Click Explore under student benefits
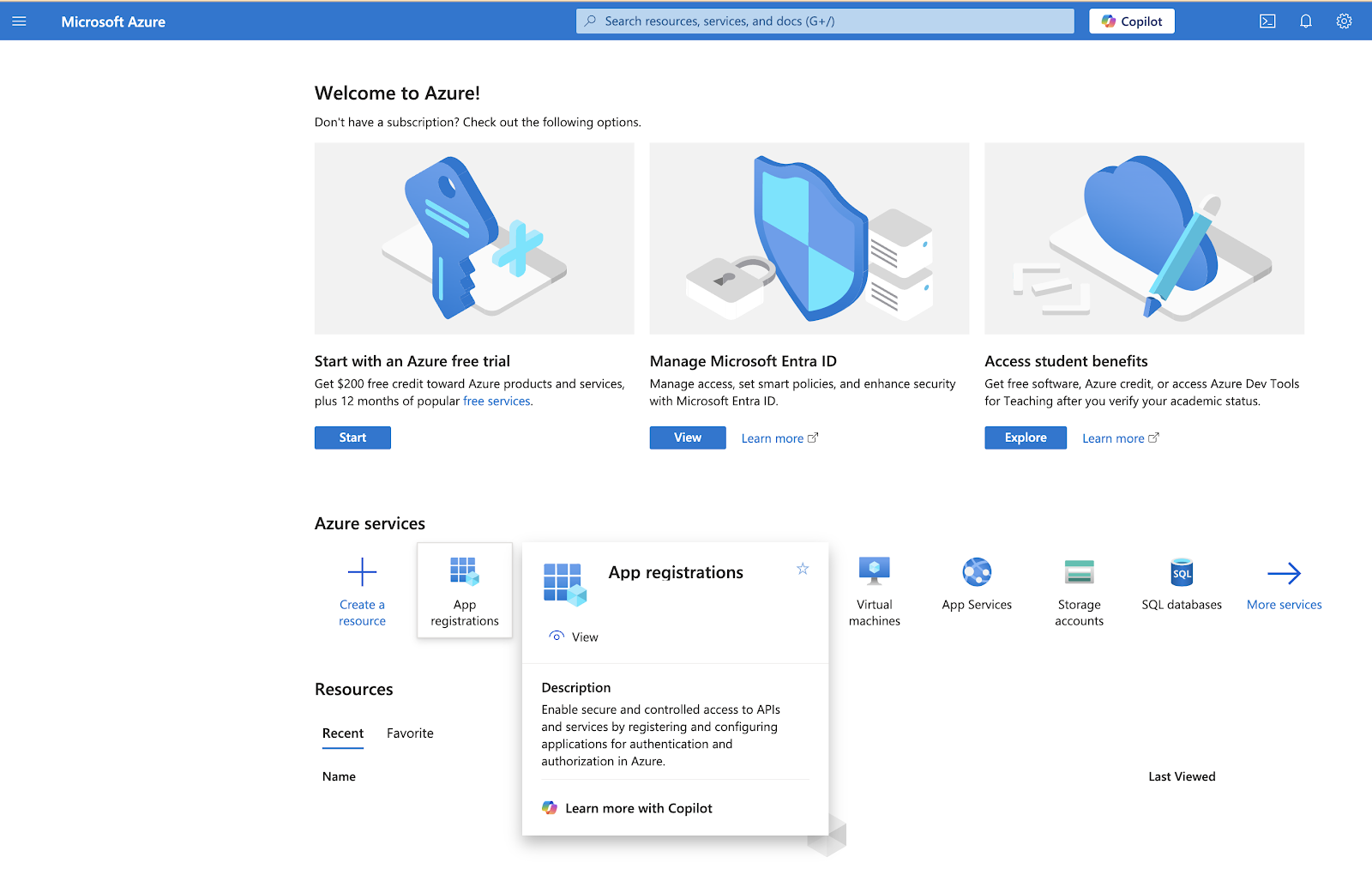The width and height of the screenshot is (1372, 869). pyautogui.click(x=1026, y=438)
